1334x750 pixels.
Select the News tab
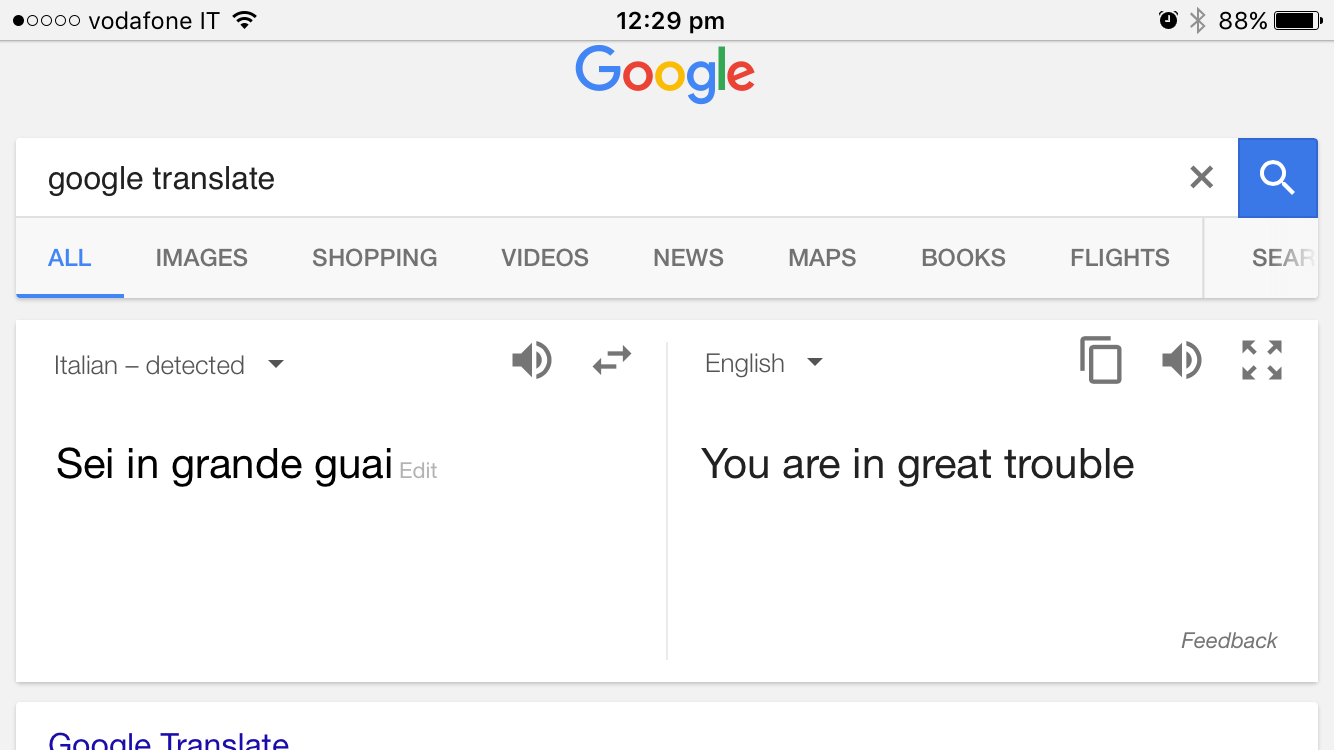coord(688,258)
